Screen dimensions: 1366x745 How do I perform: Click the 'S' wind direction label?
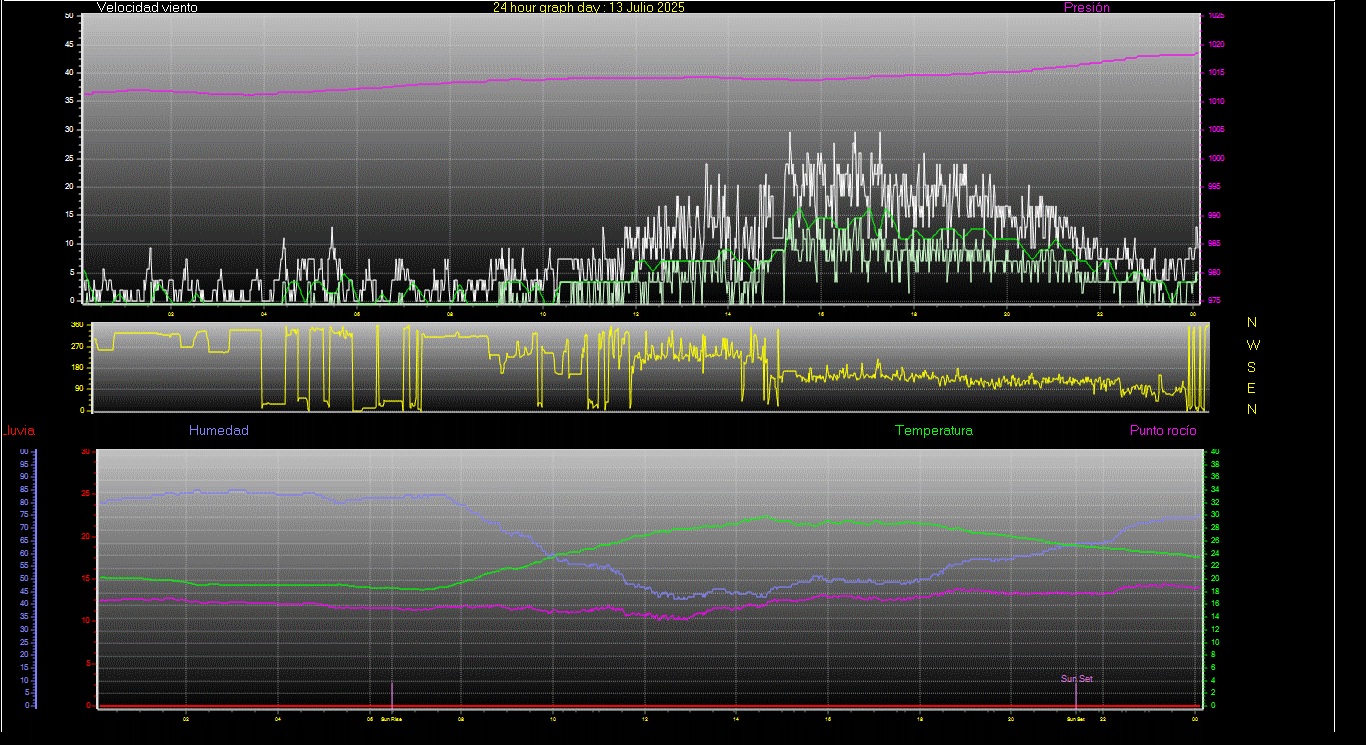click(x=1252, y=367)
